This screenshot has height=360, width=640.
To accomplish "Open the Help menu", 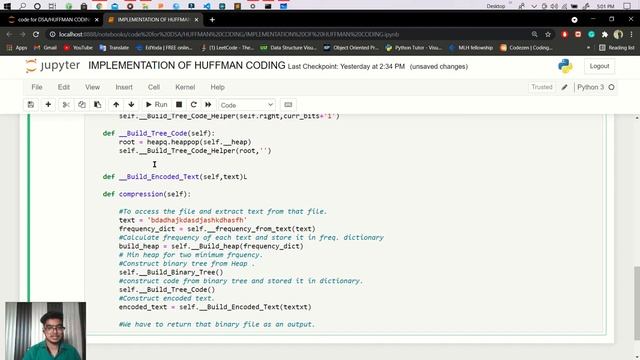I will pos(218,87).
